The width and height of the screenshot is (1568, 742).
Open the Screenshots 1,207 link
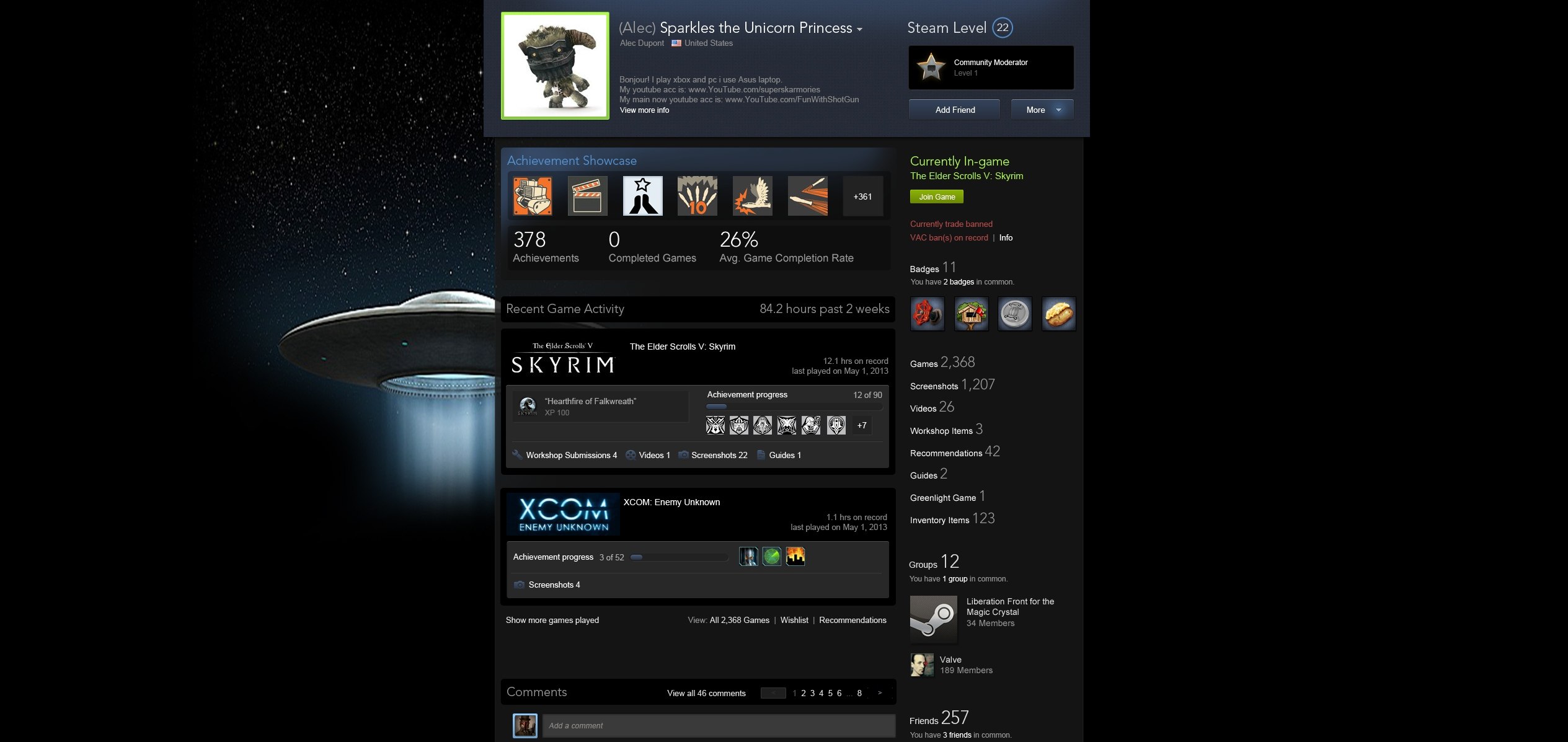click(952, 385)
